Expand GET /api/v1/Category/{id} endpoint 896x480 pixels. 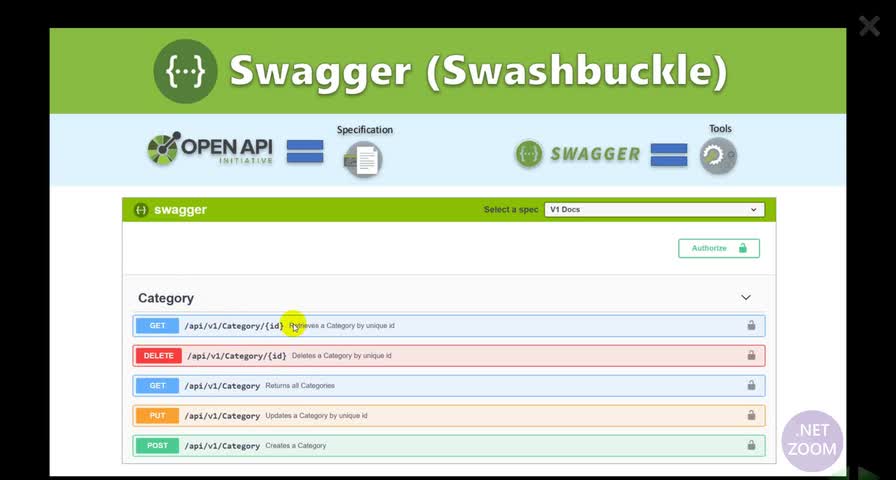449,326
